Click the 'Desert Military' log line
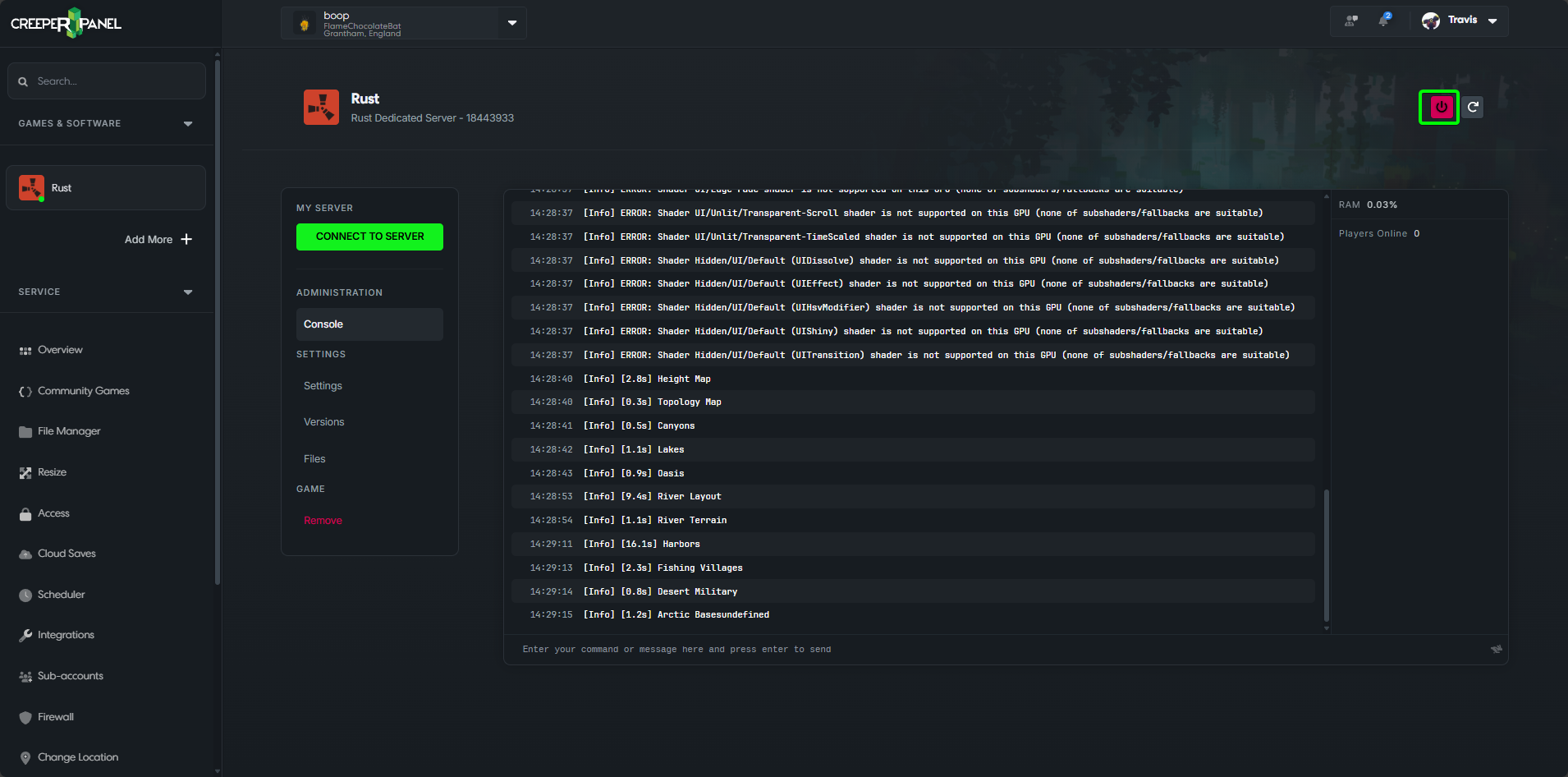This screenshot has width=1568, height=777. click(913, 591)
